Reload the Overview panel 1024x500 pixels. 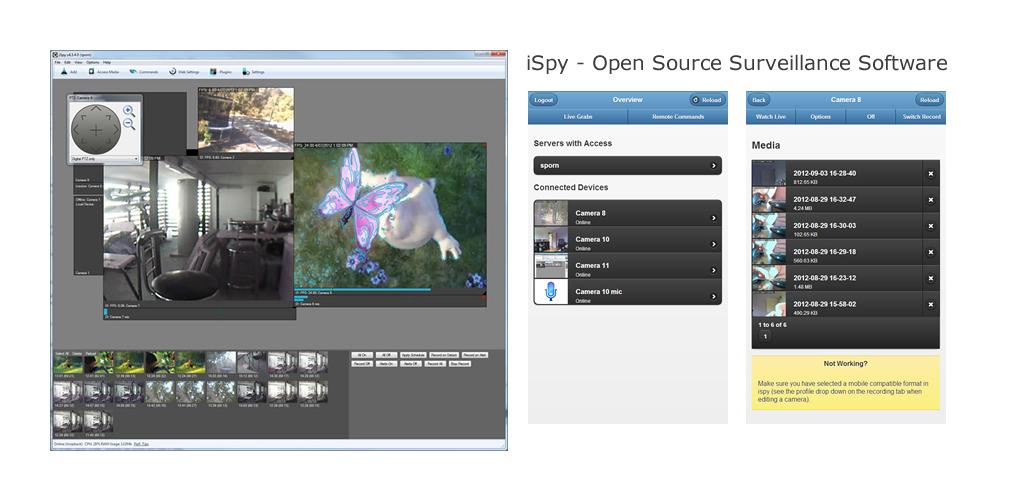[x=707, y=100]
